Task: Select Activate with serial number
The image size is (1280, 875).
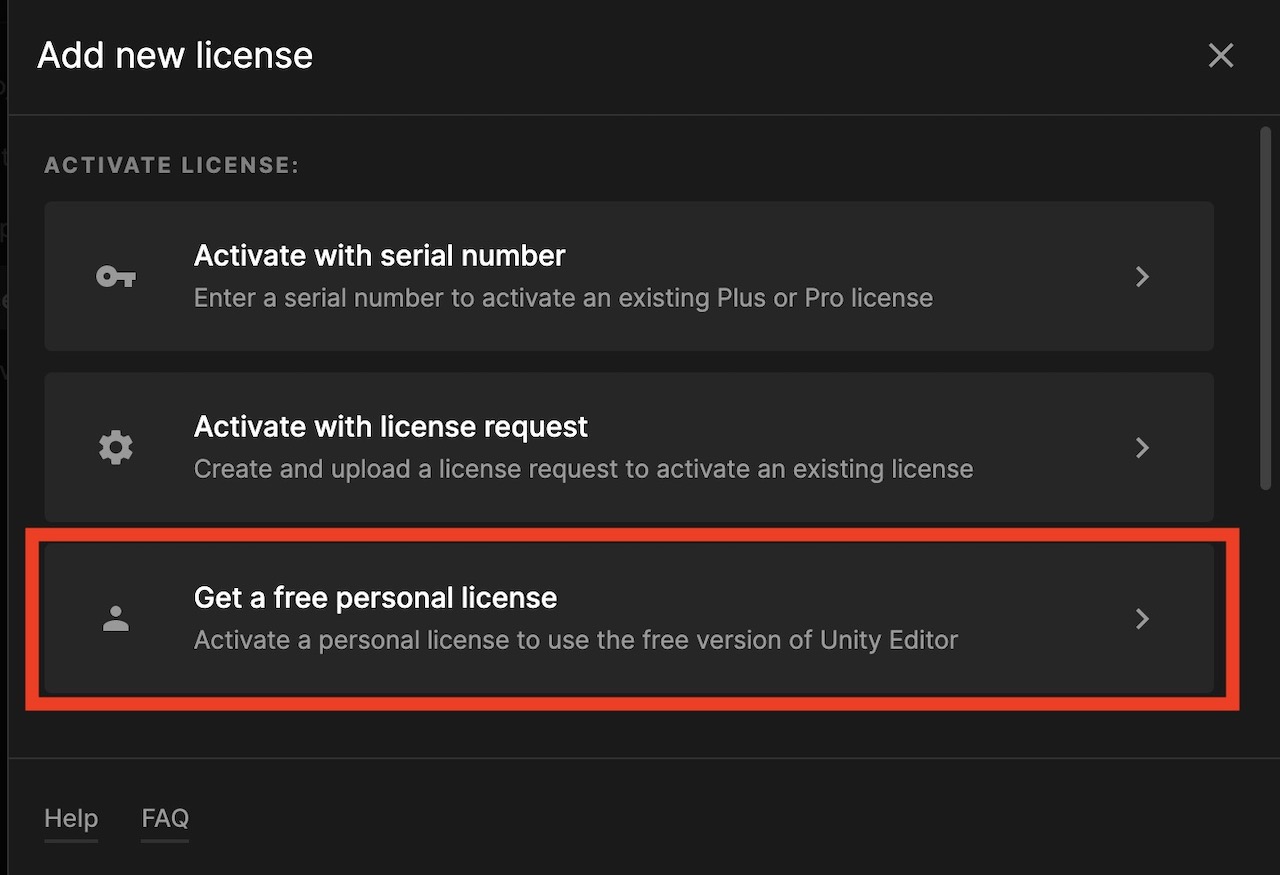Action: 380,256
